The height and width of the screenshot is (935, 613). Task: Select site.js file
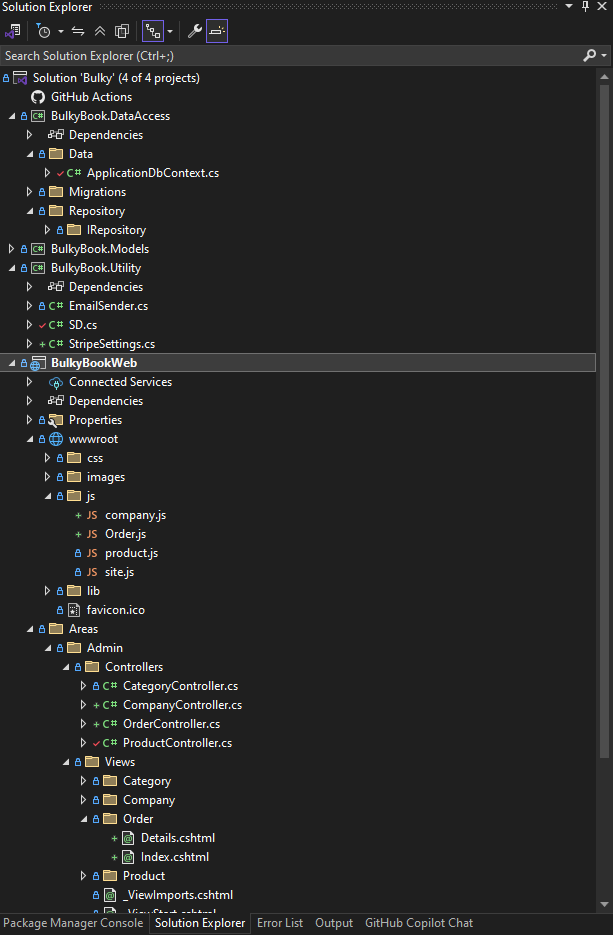120,572
